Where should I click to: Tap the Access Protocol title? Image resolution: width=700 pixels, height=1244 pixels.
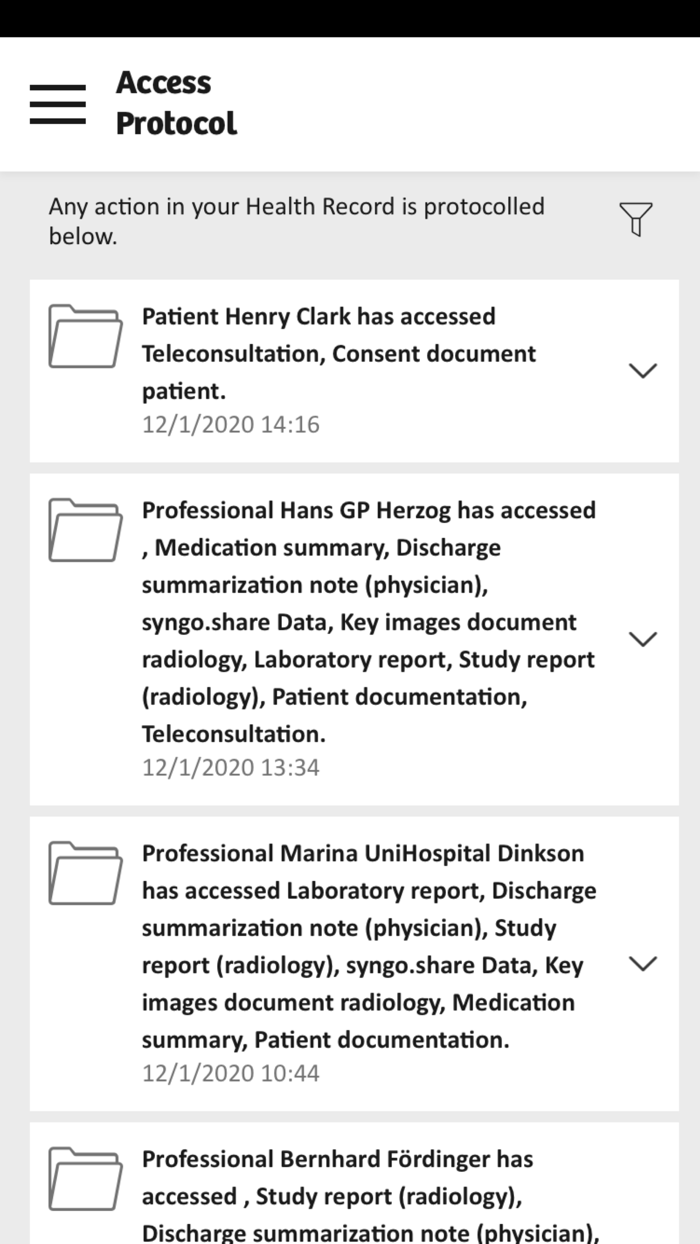point(176,103)
